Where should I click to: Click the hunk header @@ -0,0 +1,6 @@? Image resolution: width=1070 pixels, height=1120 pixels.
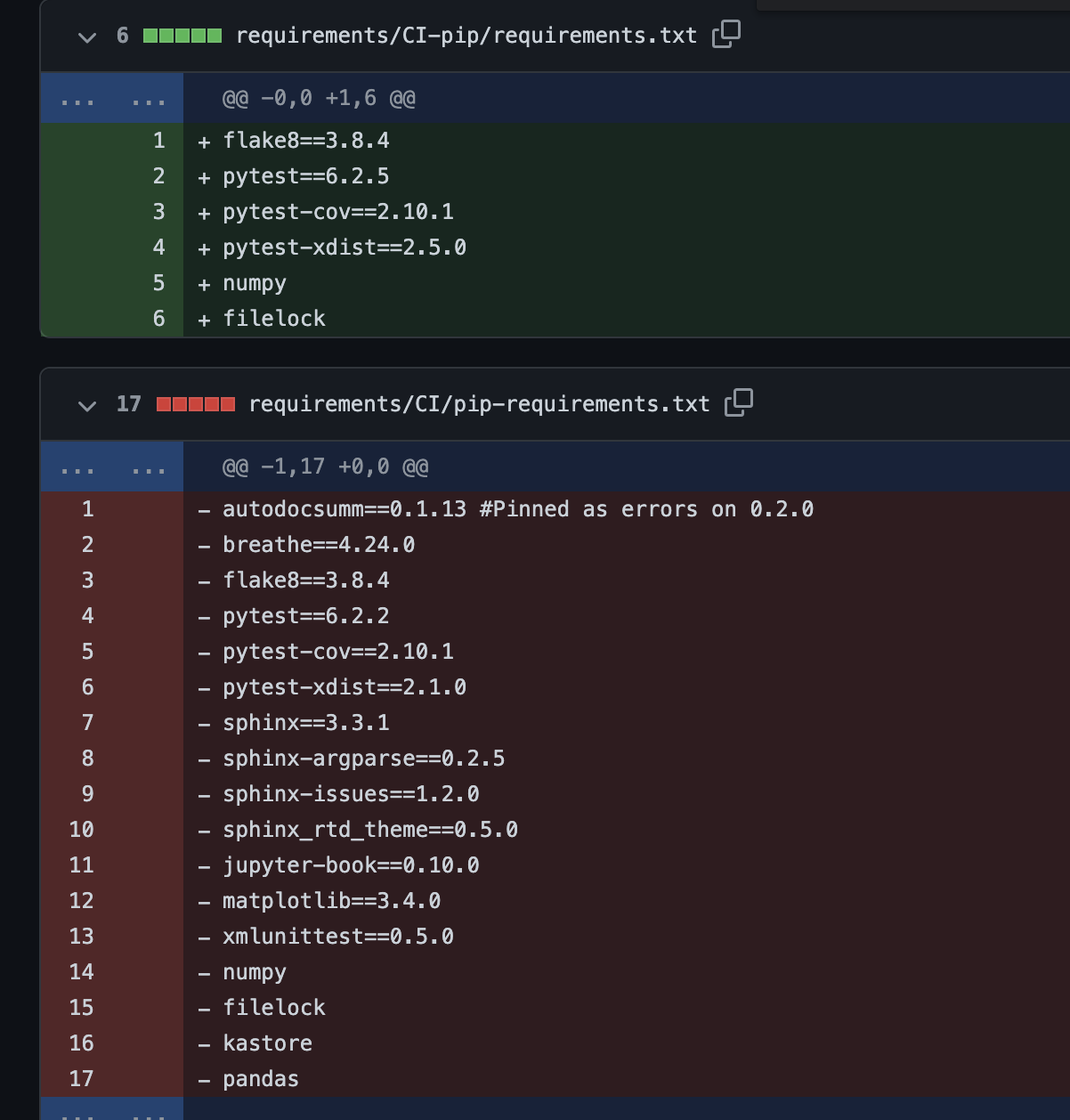[318, 98]
